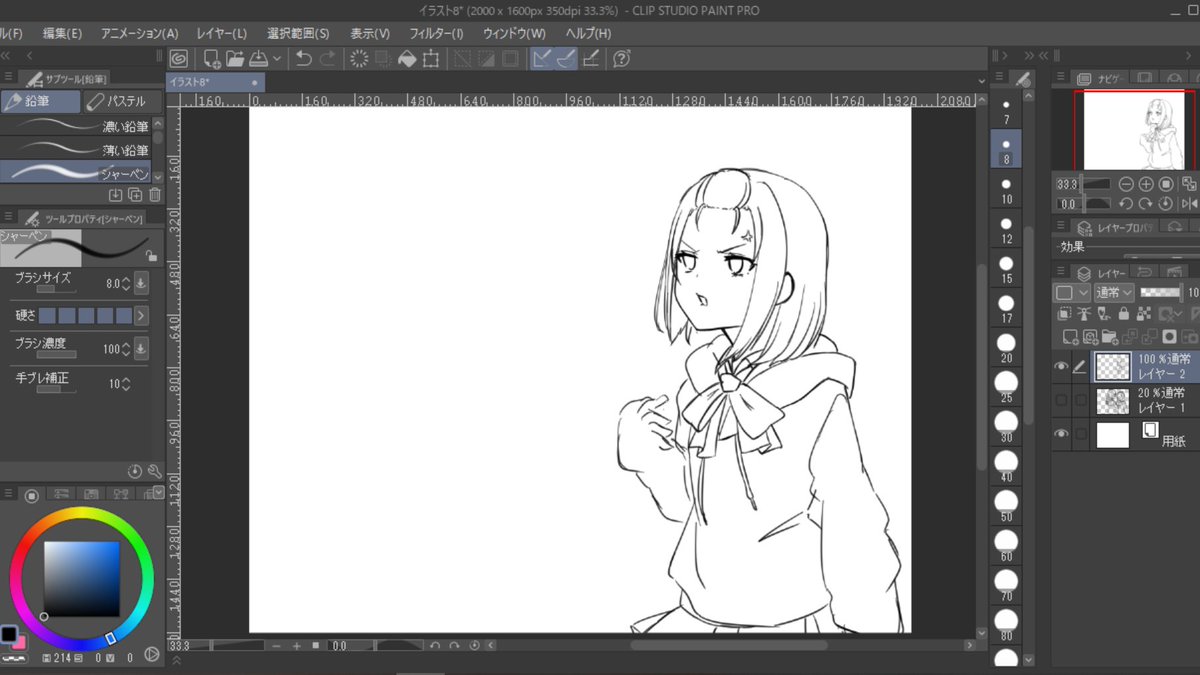Select the パステル sub tool group

(121, 101)
